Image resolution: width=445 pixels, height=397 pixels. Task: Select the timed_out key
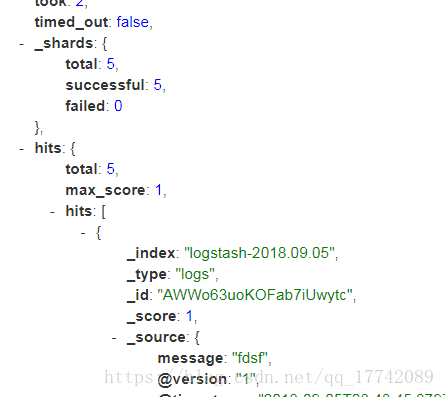coord(71,22)
